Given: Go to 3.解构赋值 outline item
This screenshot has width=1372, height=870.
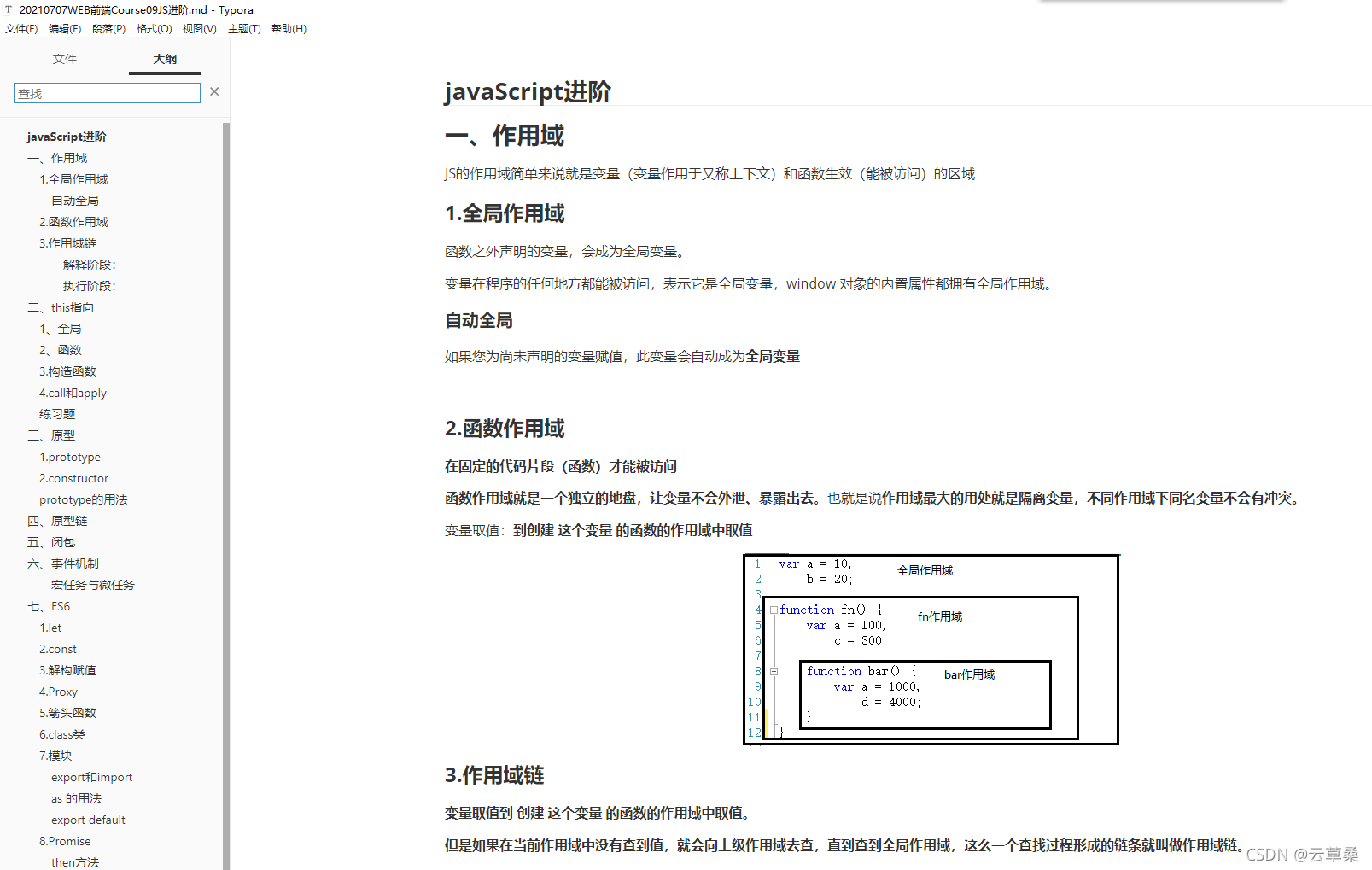Looking at the screenshot, I should (x=67, y=670).
